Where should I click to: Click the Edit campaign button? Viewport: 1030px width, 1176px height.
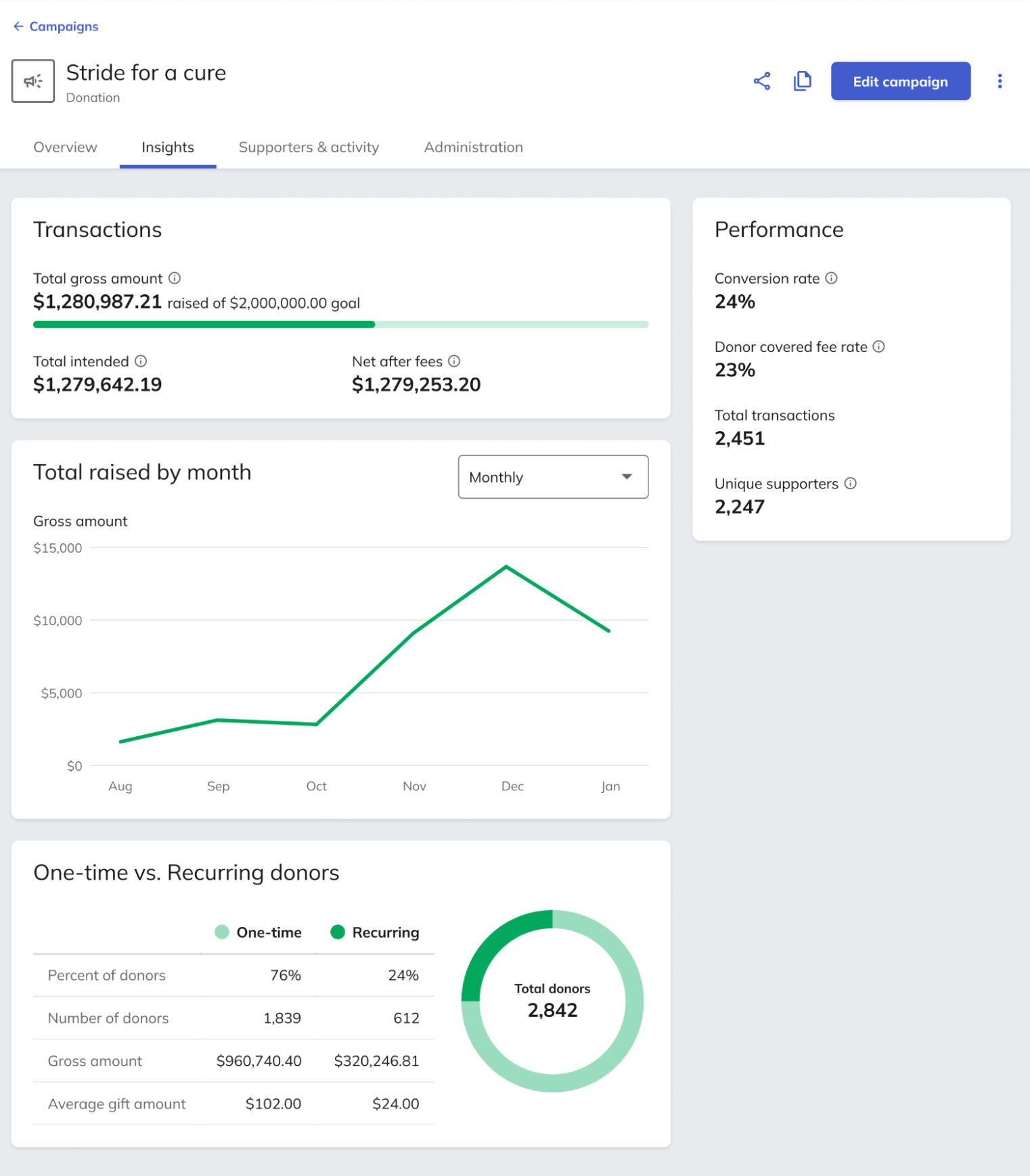pos(901,81)
